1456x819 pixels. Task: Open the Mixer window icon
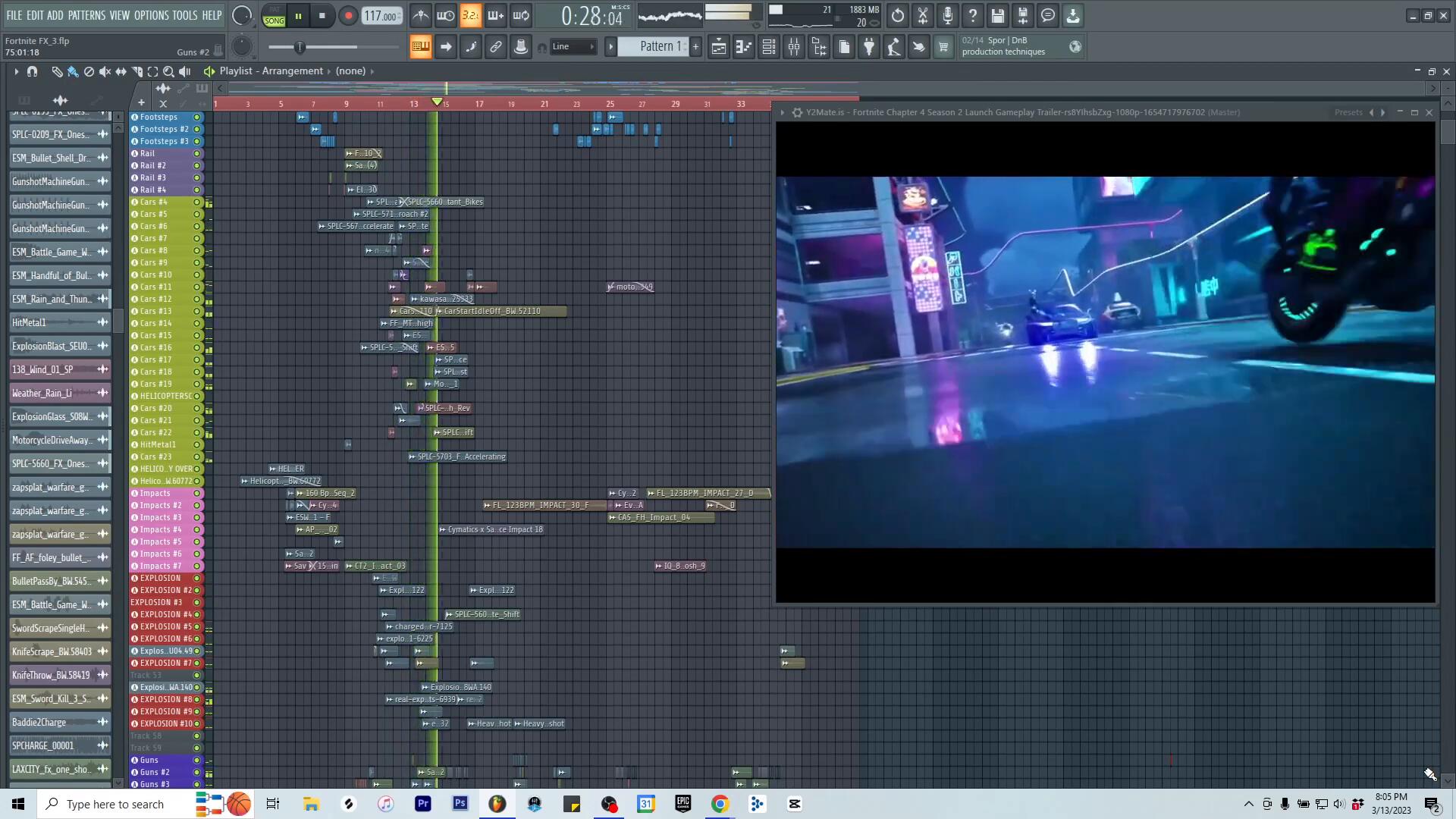794,47
